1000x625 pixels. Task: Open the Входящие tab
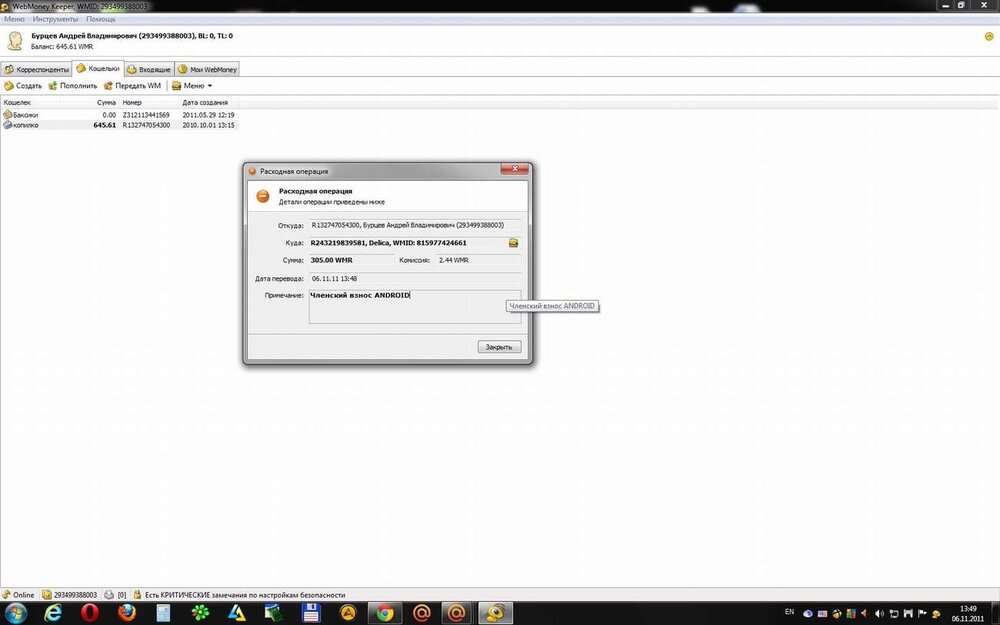[148, 69]
